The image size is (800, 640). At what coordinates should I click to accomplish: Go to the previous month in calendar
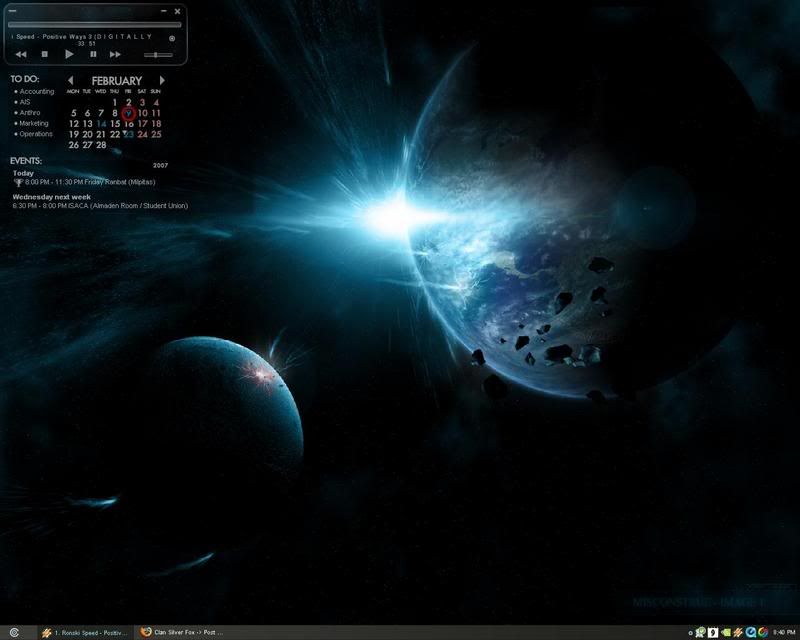coord(70,80)
